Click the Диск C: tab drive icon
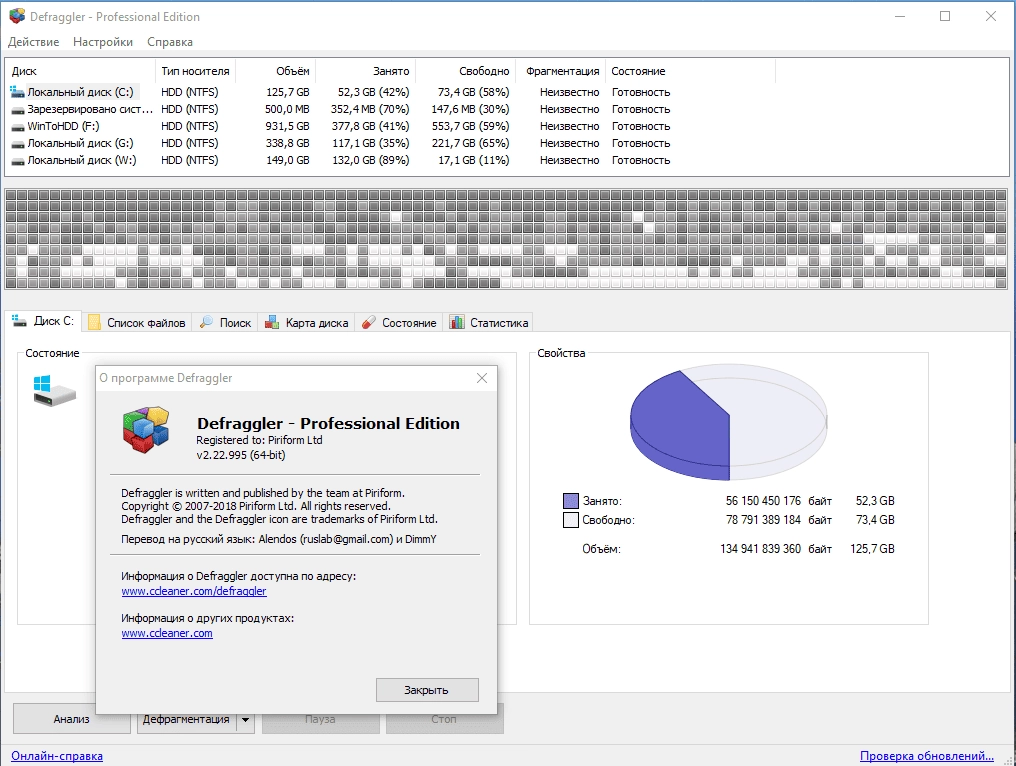The image size is (1016, 766). click(19, 321)
